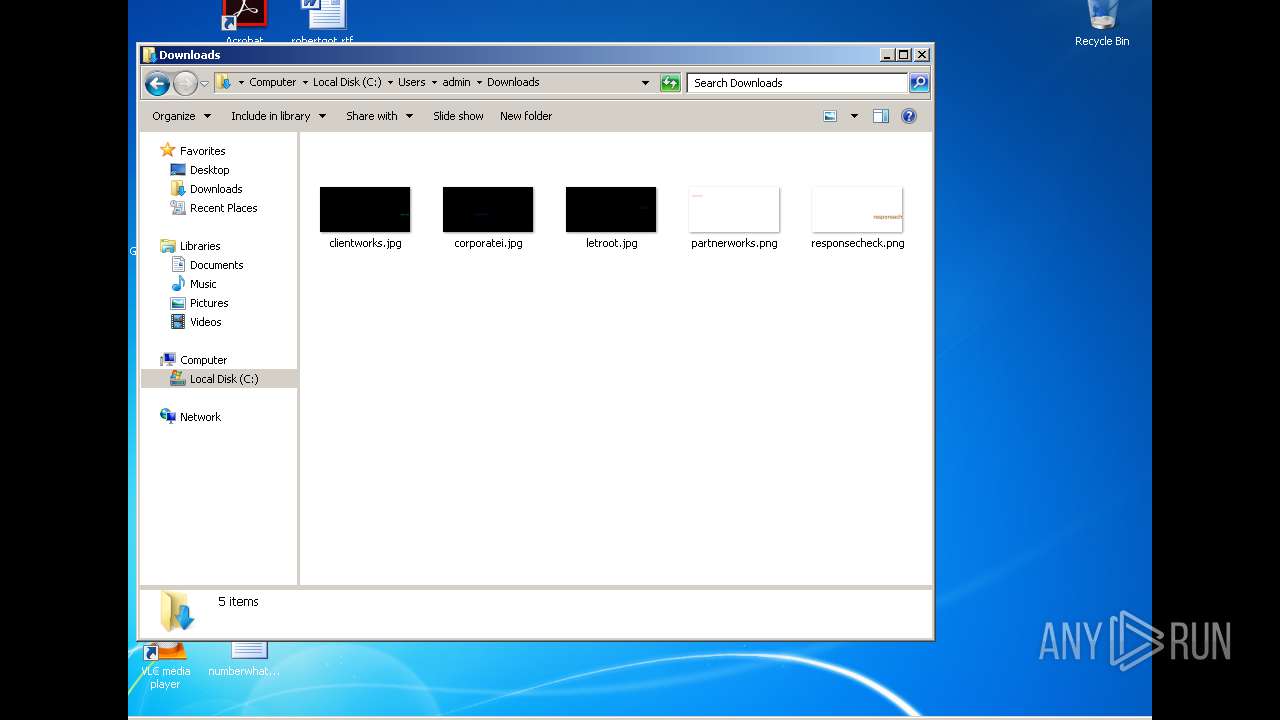Click the 5 items text in details pane
The width and height of the screenshot is (1280, 720).
point(238,601)
